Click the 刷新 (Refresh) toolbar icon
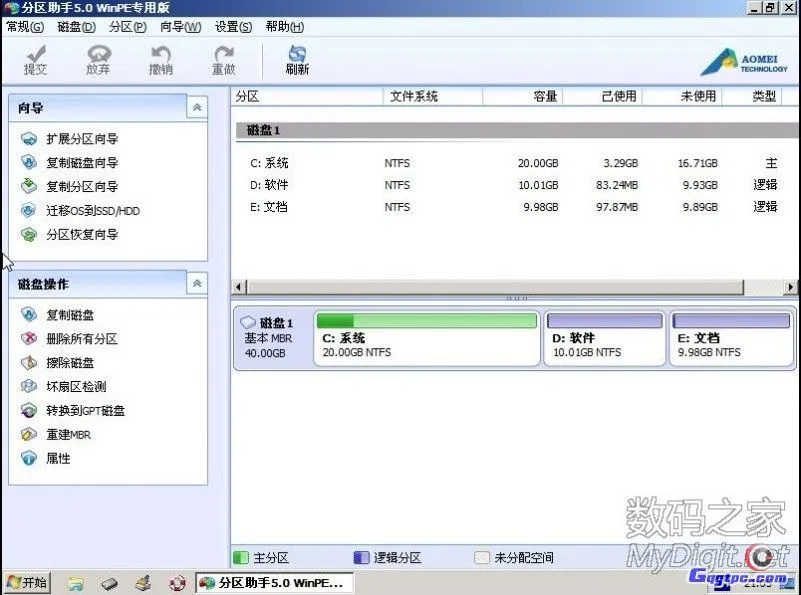This screenshot has height=595, width=801. coord(295,60)
